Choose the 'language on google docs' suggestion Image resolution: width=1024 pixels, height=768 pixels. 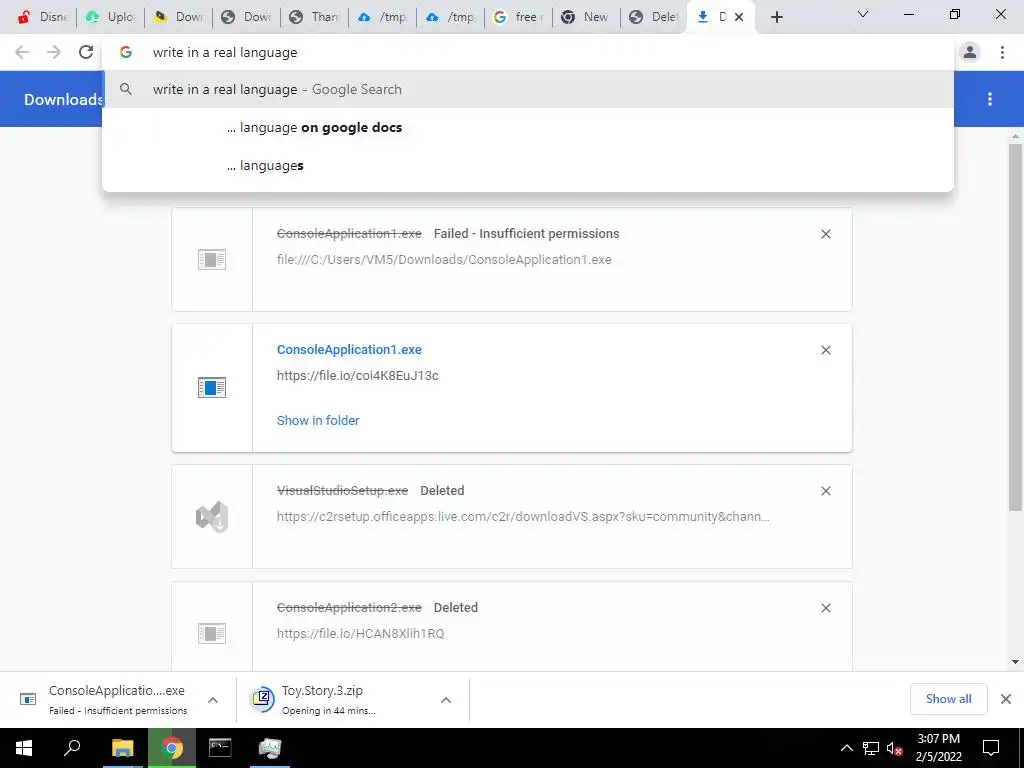(x=528, y=127)
